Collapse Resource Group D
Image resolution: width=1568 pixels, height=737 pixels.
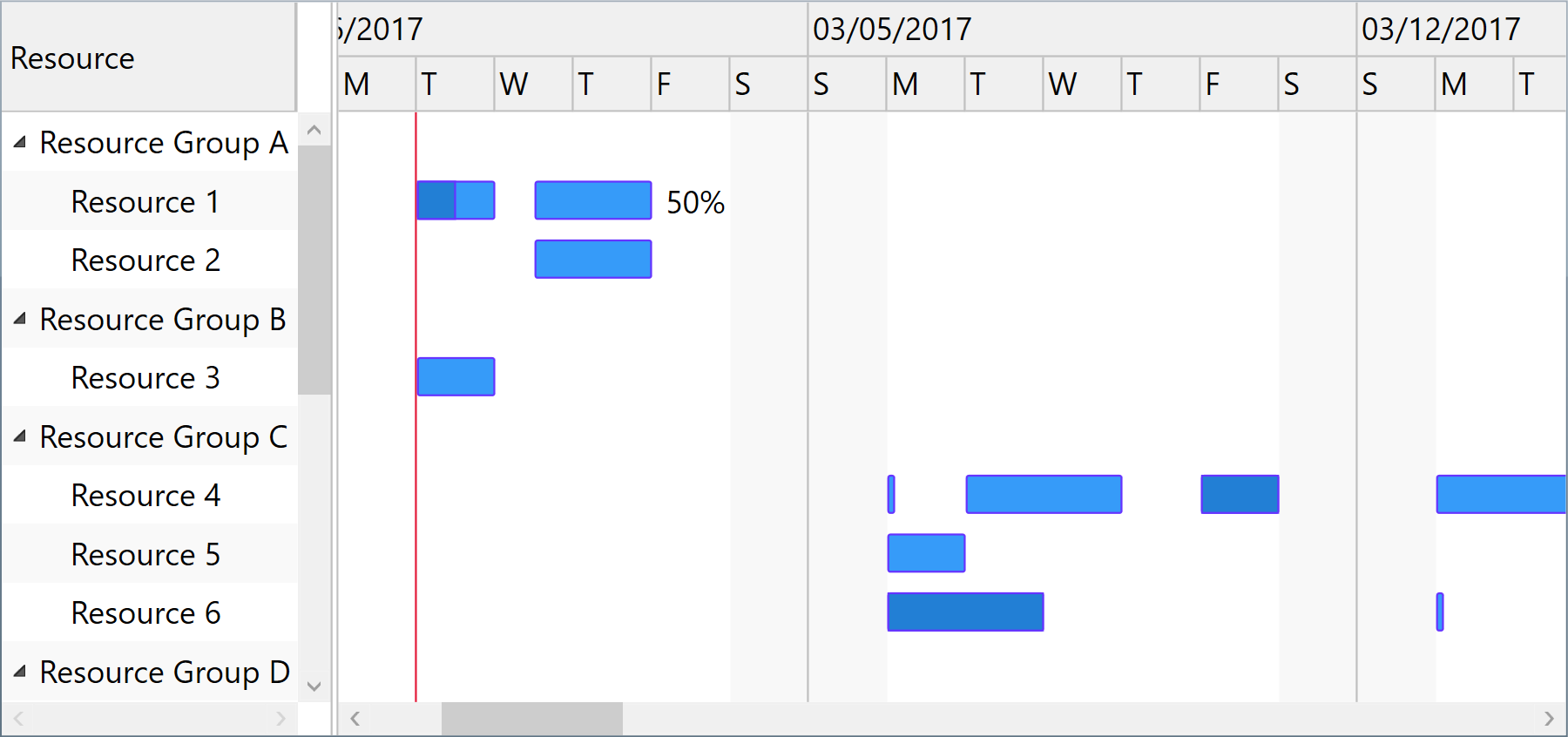click(18, 672)
